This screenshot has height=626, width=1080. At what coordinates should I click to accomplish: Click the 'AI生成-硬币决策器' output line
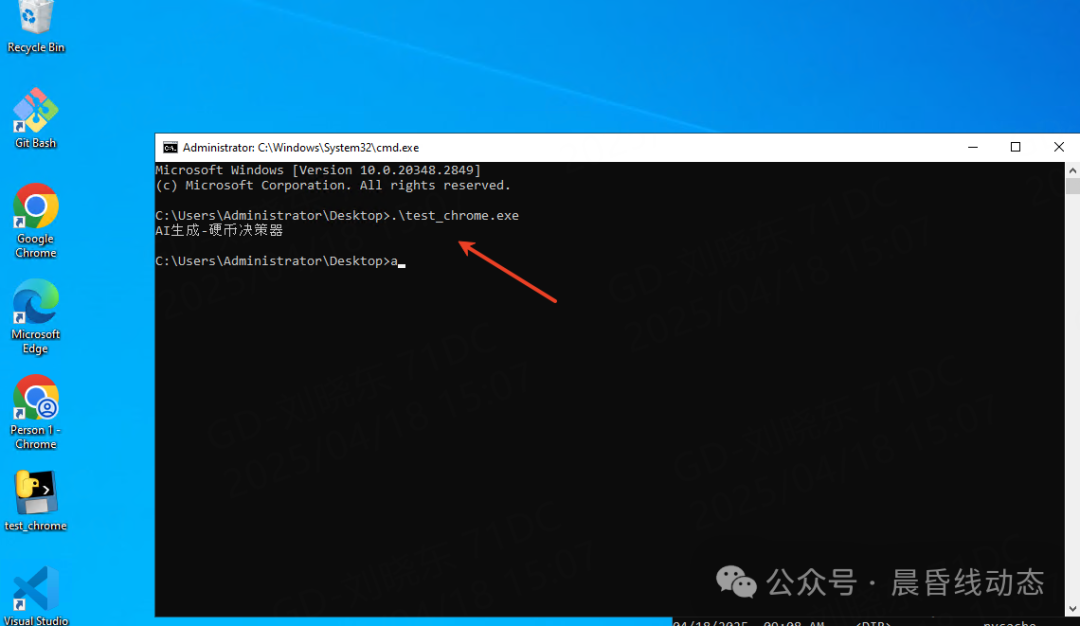point(219,231)
